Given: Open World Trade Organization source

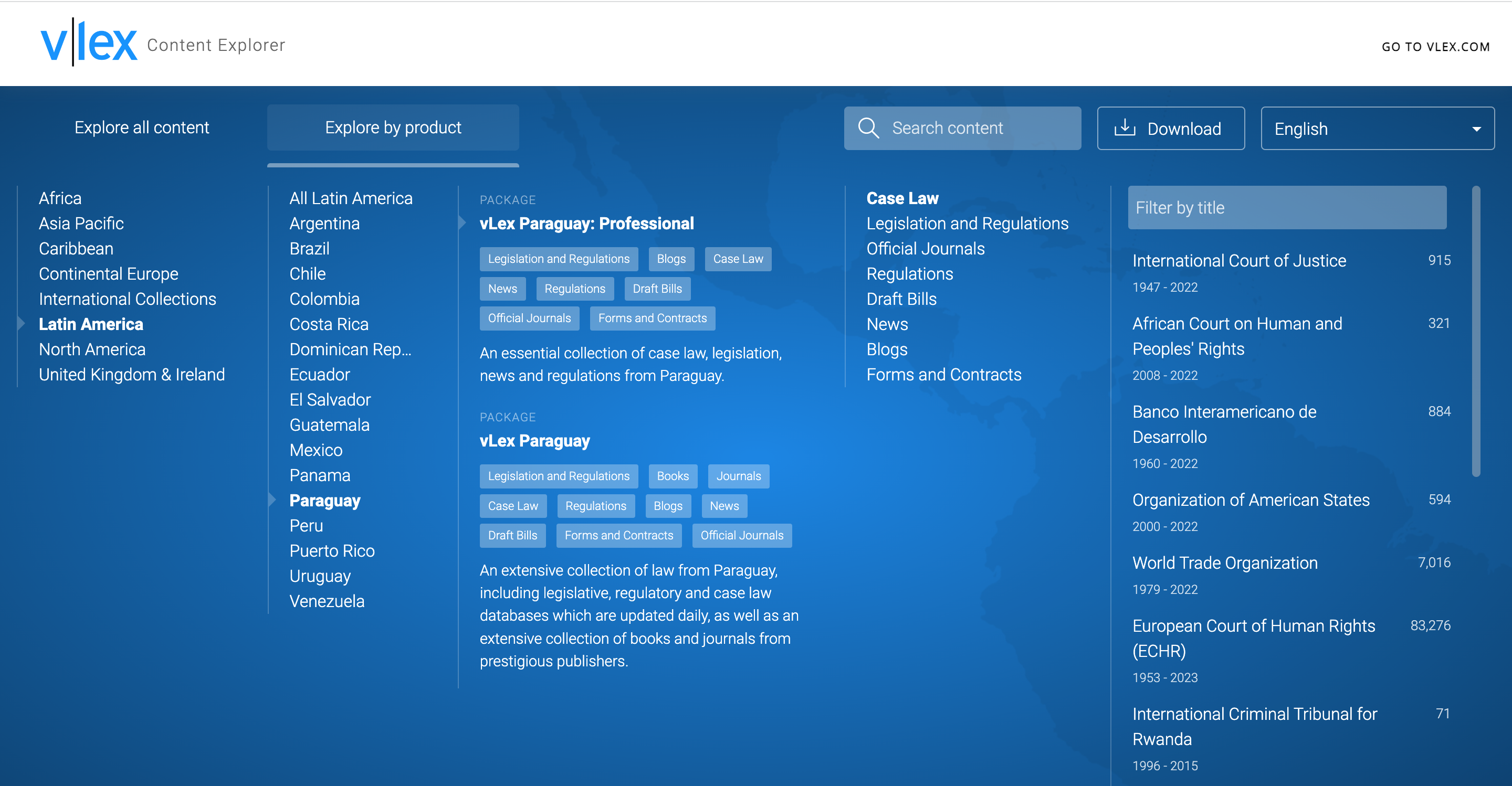Looking at the screenshot, I should coord(1224,562).
